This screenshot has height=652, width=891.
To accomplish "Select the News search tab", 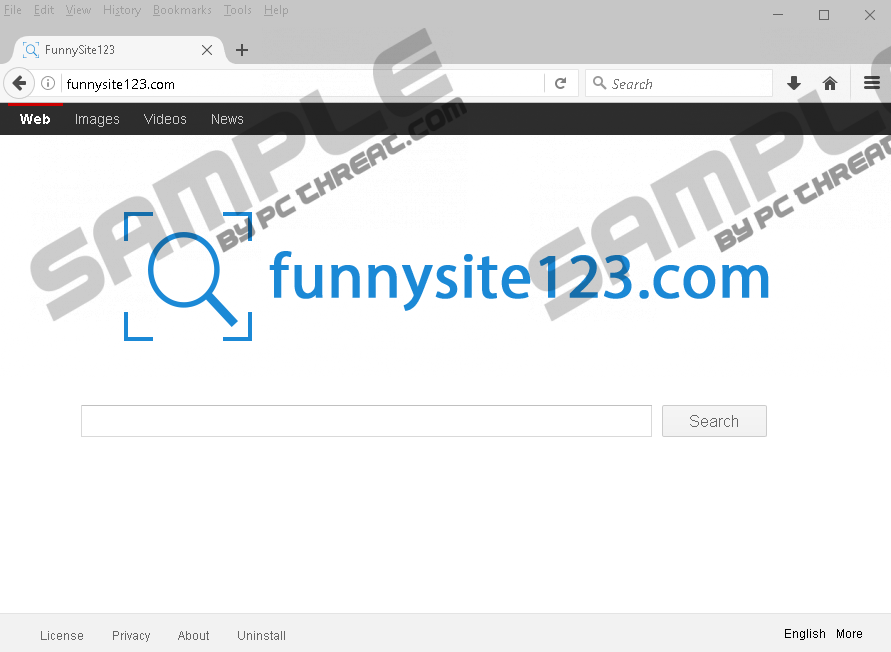I will click(x=227, y=119).
